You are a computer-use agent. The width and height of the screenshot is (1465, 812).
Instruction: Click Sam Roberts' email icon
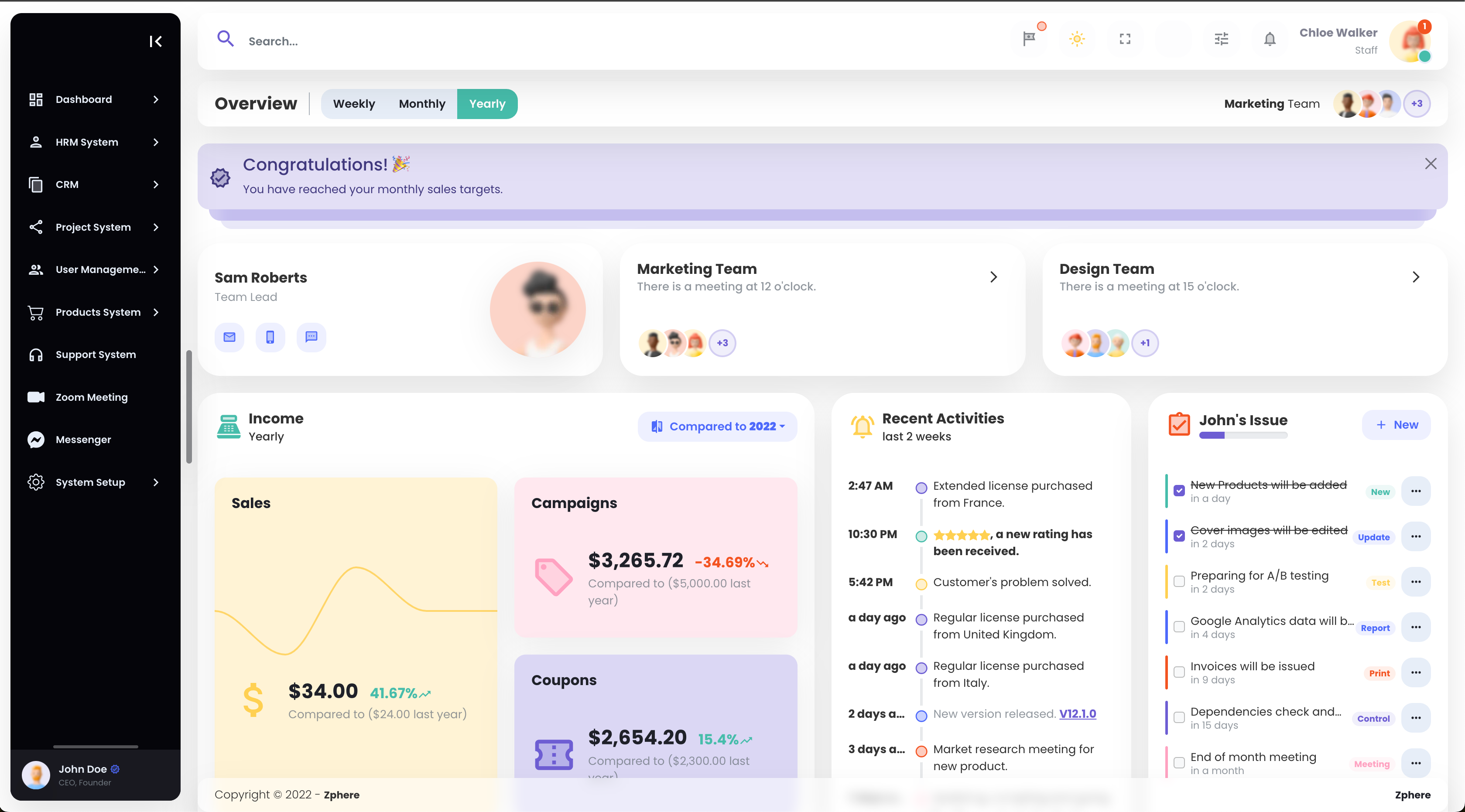[229, 337]
